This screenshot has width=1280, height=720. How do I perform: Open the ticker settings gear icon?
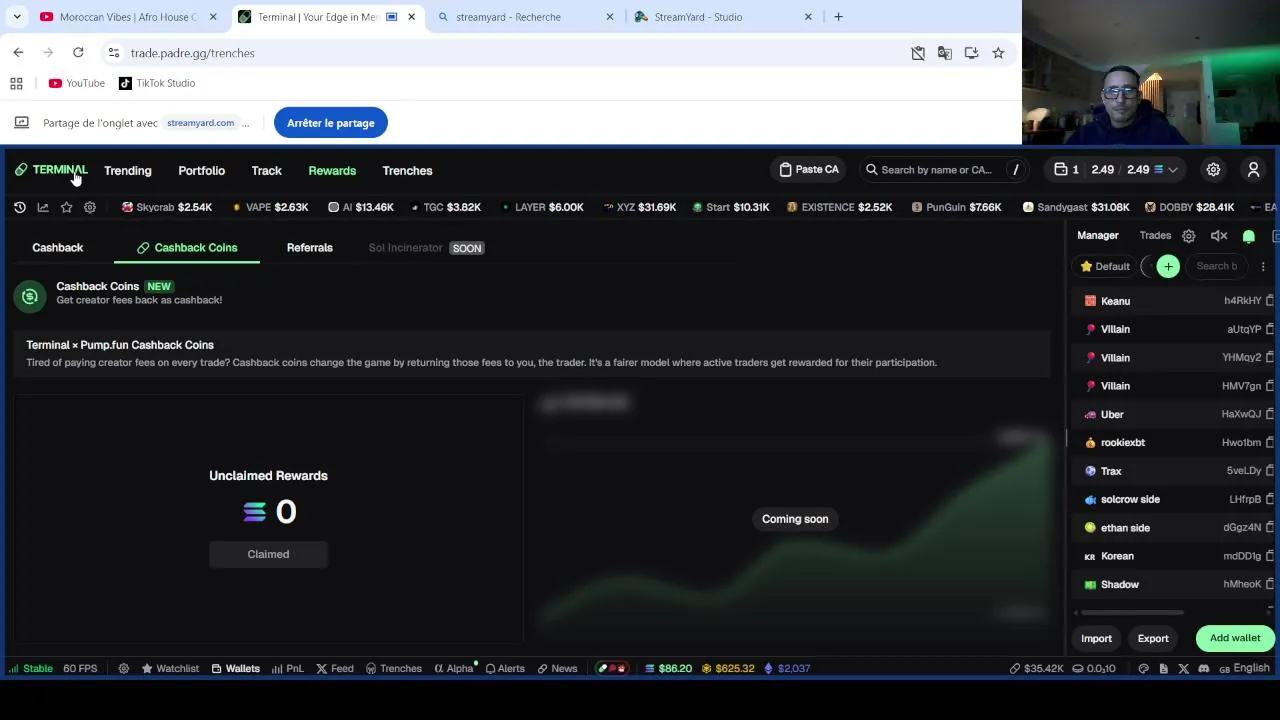(90, 207)
